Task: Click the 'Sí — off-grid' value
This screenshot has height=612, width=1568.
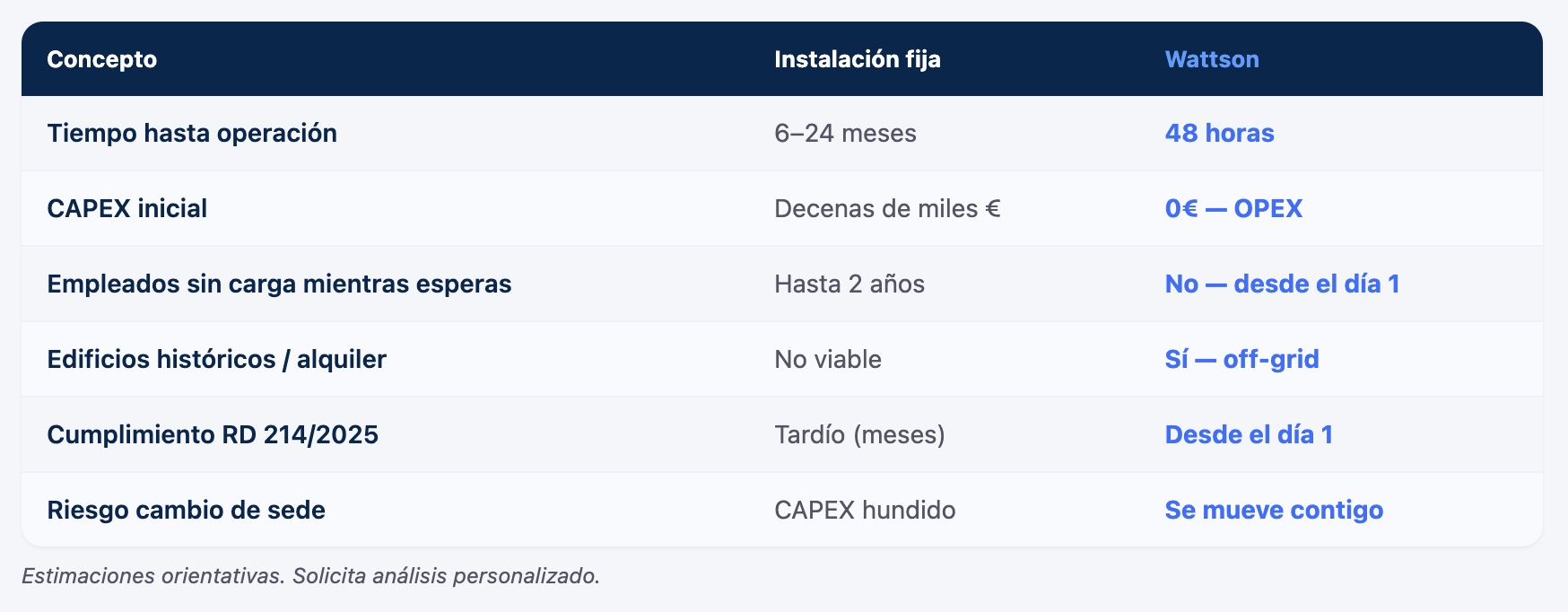Action: click(1241, 359)
